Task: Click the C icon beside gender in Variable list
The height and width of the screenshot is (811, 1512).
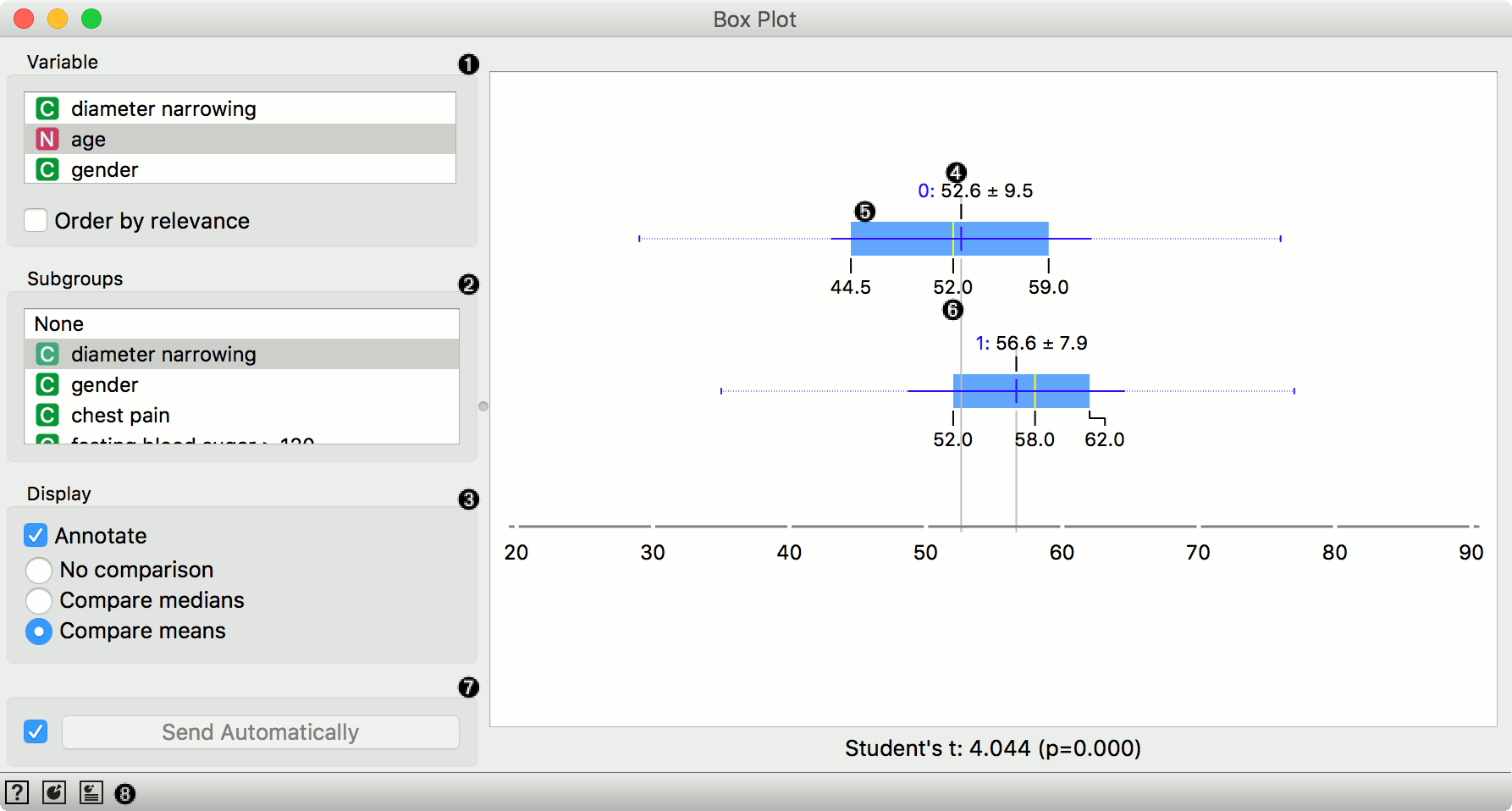Action: [x=47, y=169]
